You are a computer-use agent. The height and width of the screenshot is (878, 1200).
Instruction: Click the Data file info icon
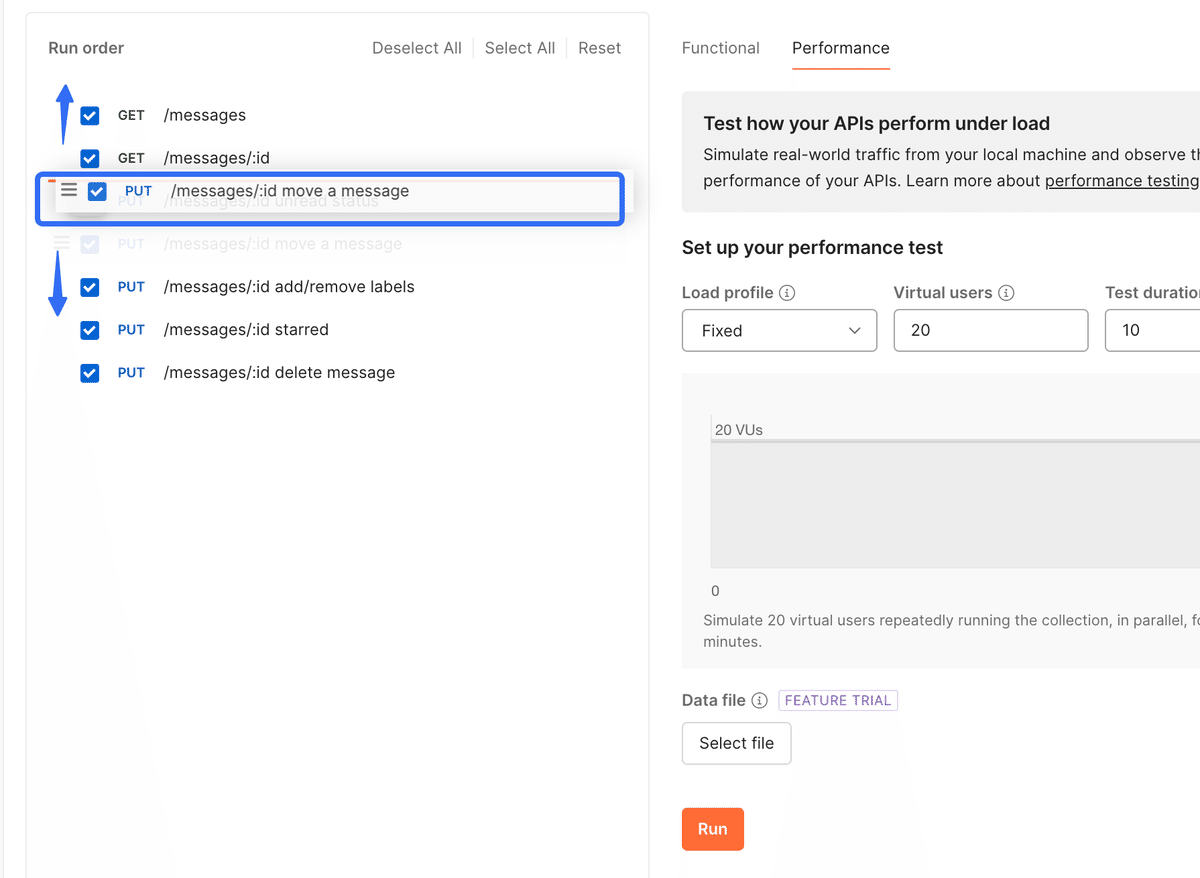759,700
